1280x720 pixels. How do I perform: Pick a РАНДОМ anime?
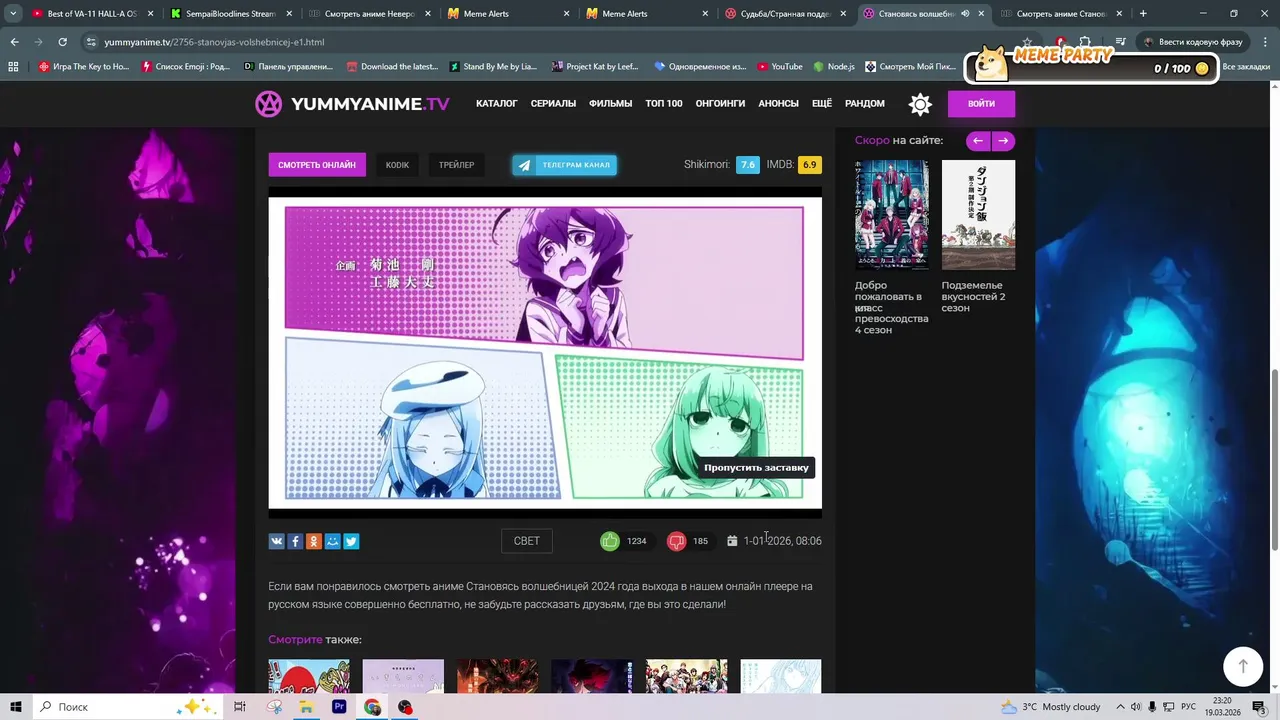point(865,104)
